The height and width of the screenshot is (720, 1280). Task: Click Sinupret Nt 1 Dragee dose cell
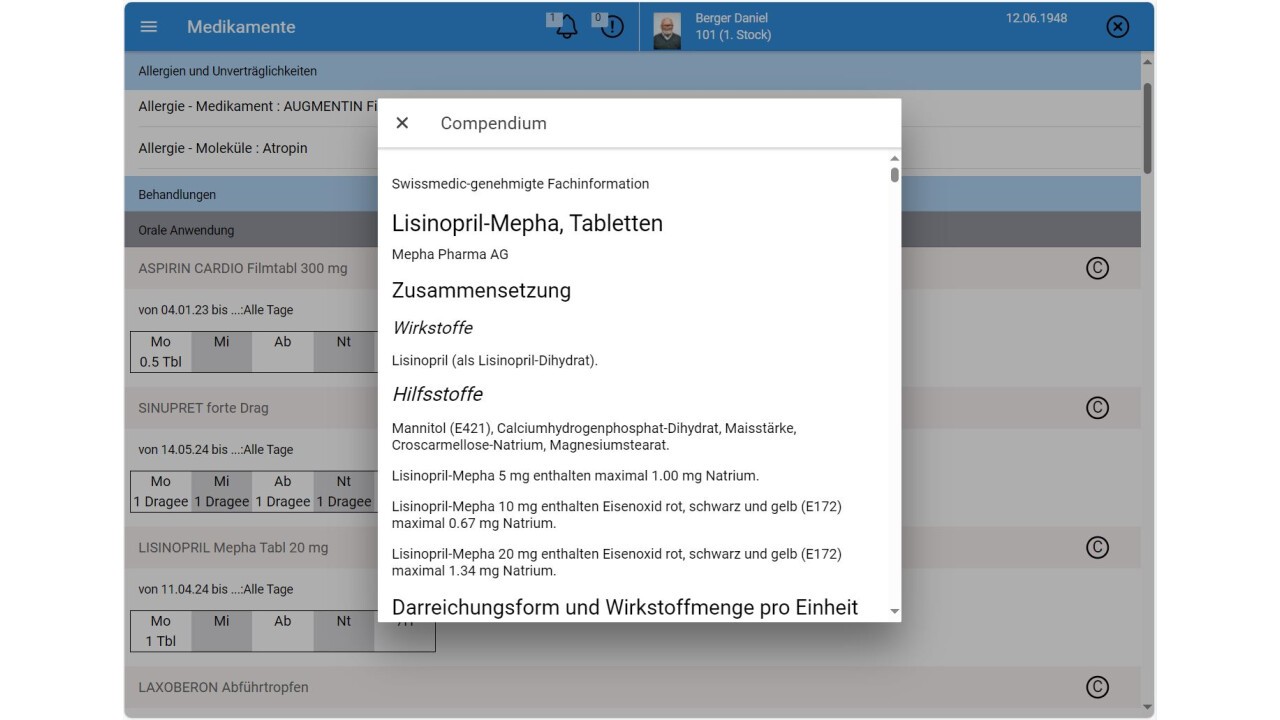click(343, 492)
